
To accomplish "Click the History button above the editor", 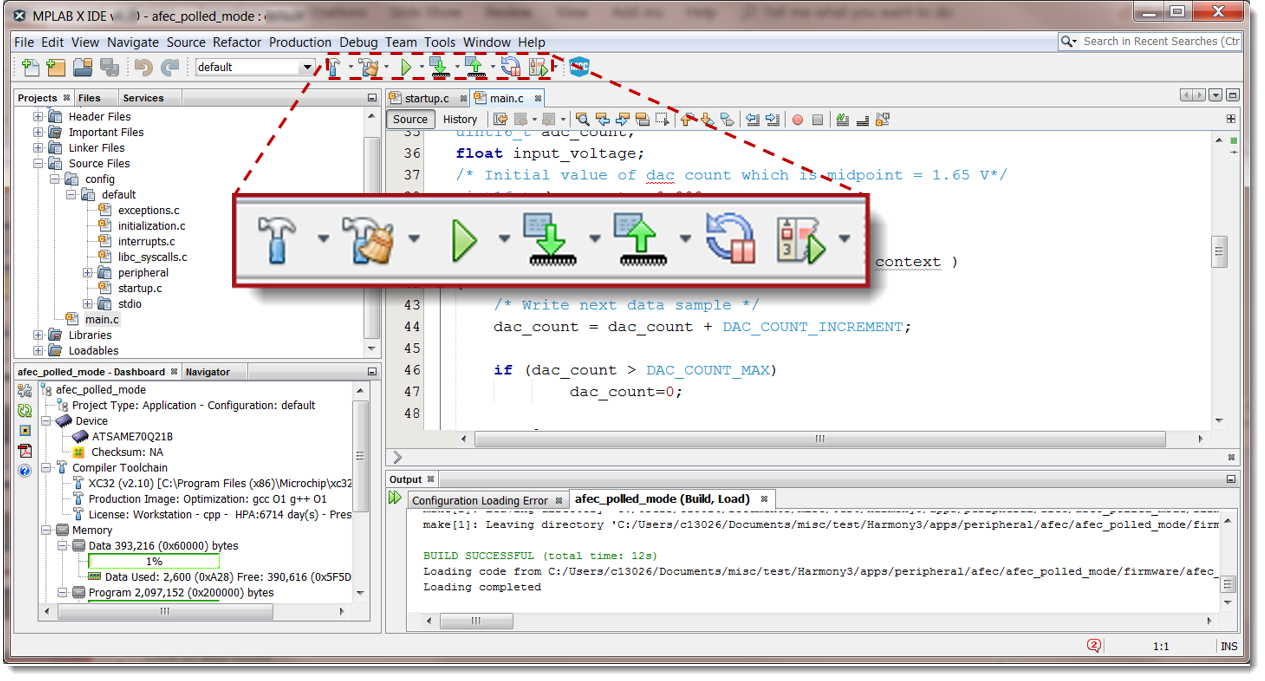I will [x=459, y=119].
